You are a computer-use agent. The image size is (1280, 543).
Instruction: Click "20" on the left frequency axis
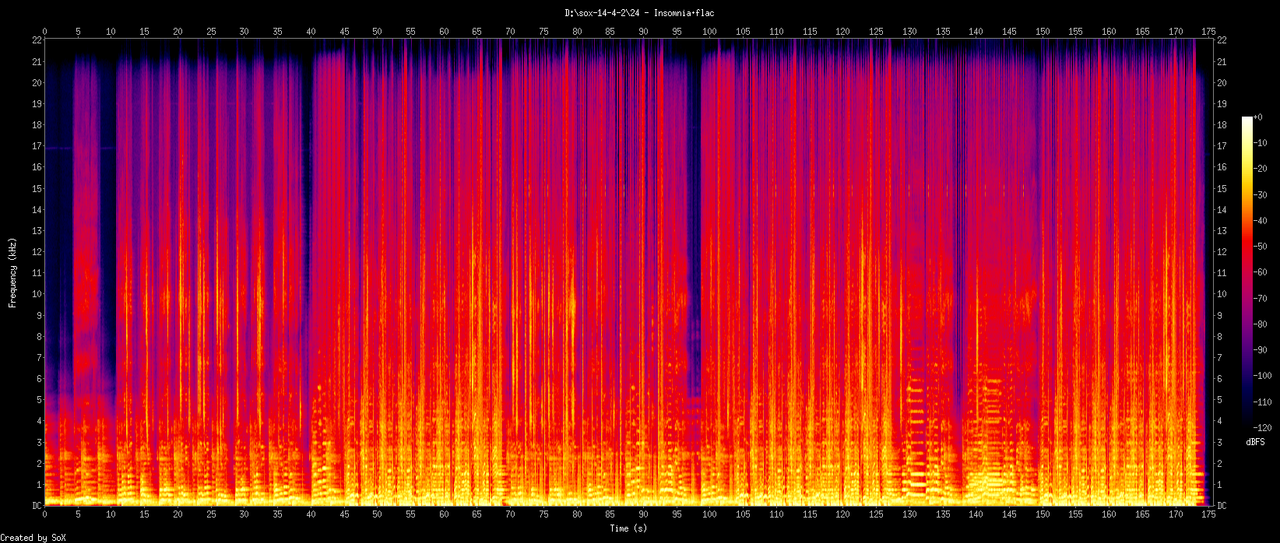[x=36, y=82]
